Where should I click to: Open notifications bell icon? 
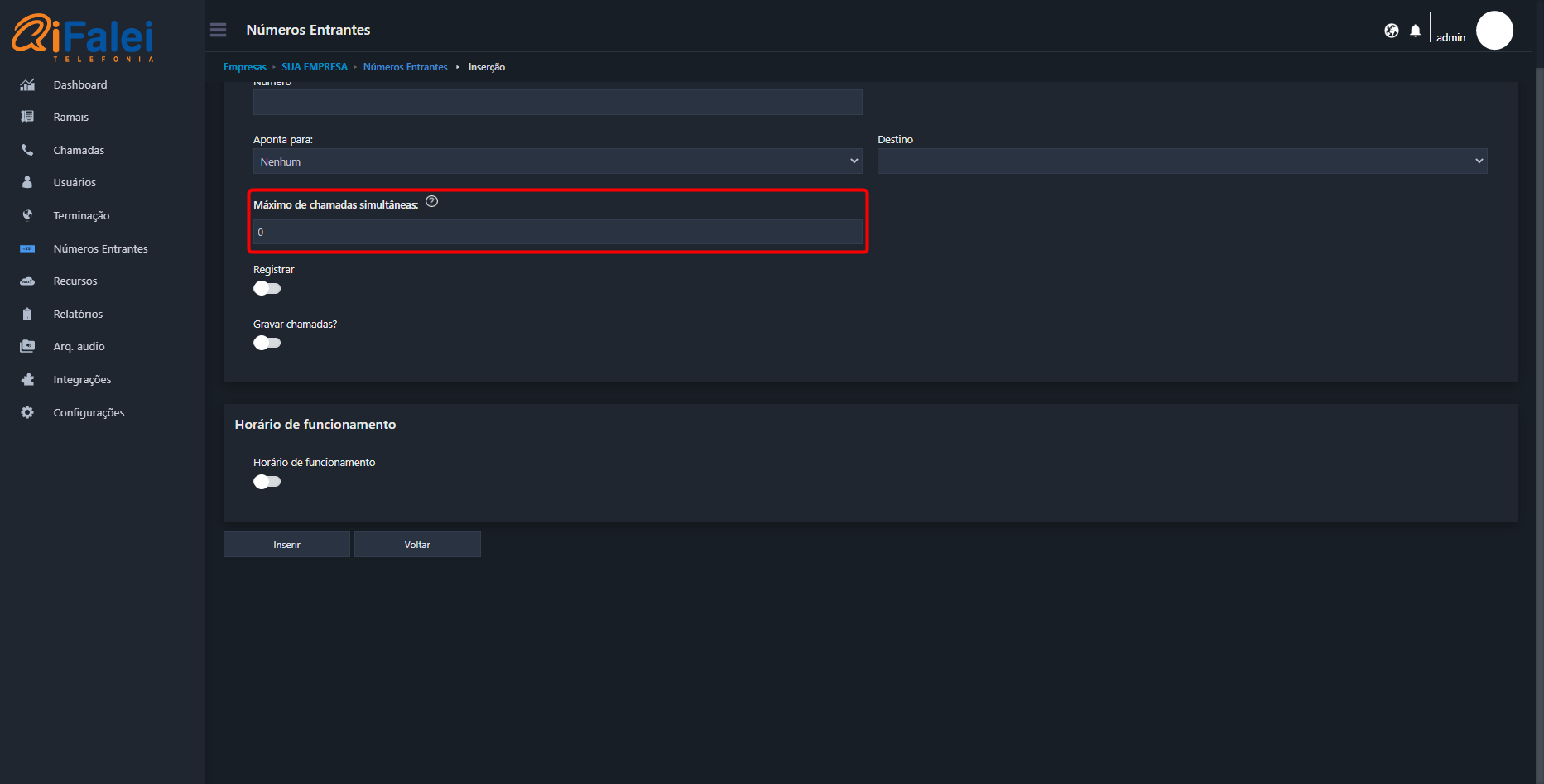pos(1415,31)
